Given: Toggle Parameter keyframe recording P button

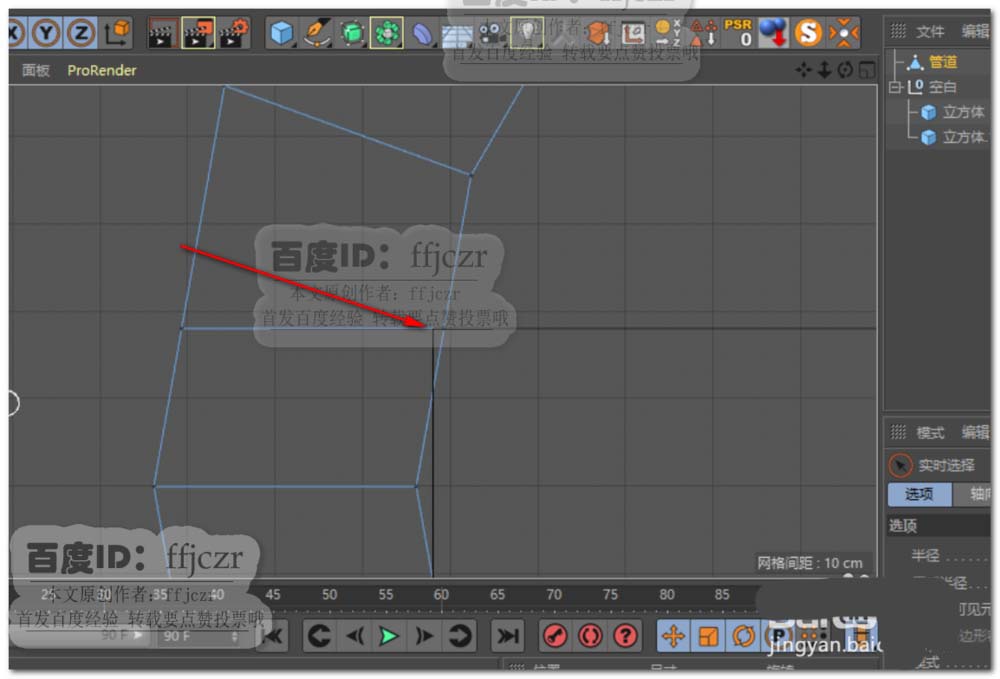Looking at the screenshot, I should click(x=779, y=636).
